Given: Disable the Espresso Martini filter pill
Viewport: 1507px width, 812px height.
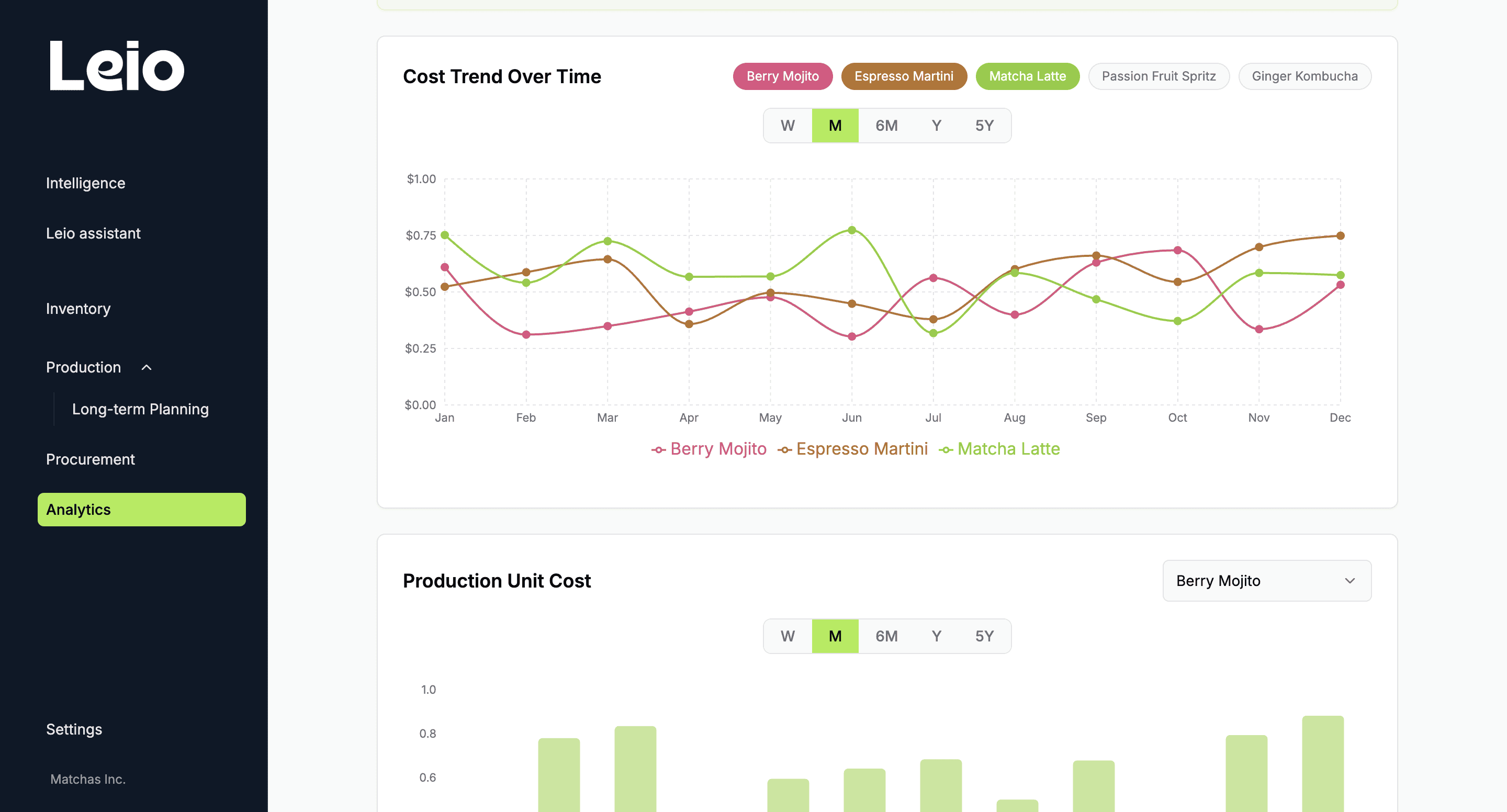Looking at the screenshot, I should pos(904,76).
